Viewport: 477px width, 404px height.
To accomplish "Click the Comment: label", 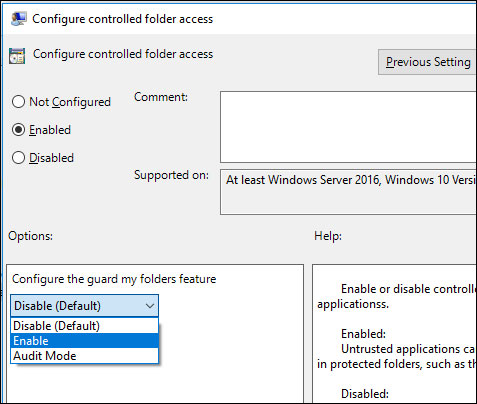I will click(x=161, y=97).
